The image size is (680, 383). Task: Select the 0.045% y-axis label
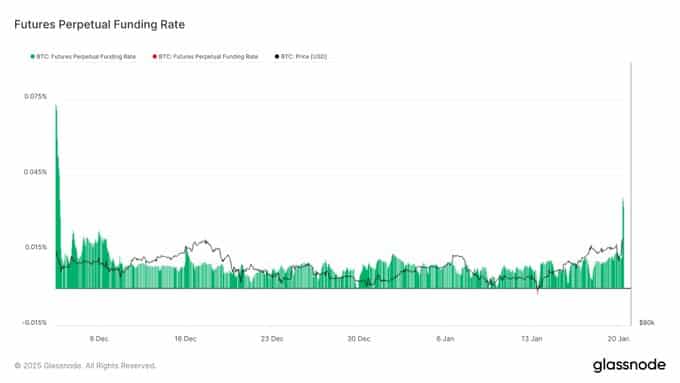tap(35, 172)
